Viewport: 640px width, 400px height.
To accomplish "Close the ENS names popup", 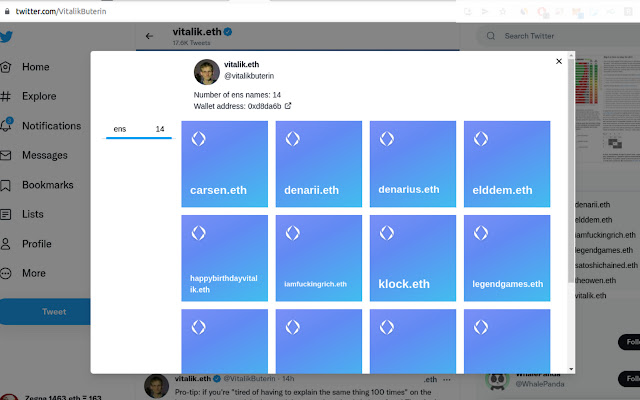I will 559,61.
